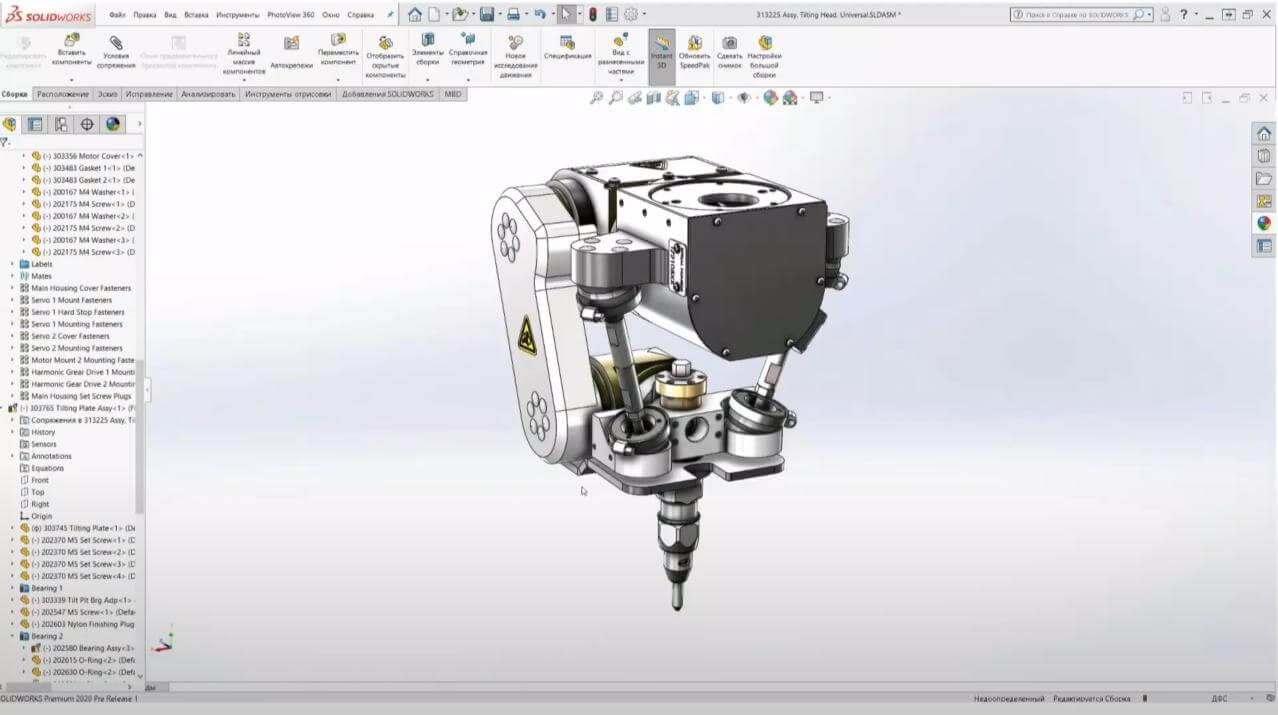The height and width of the screenshot is (715, 1278).
Task: Open the File Explorer folder in task pane
Action: 1264,178
